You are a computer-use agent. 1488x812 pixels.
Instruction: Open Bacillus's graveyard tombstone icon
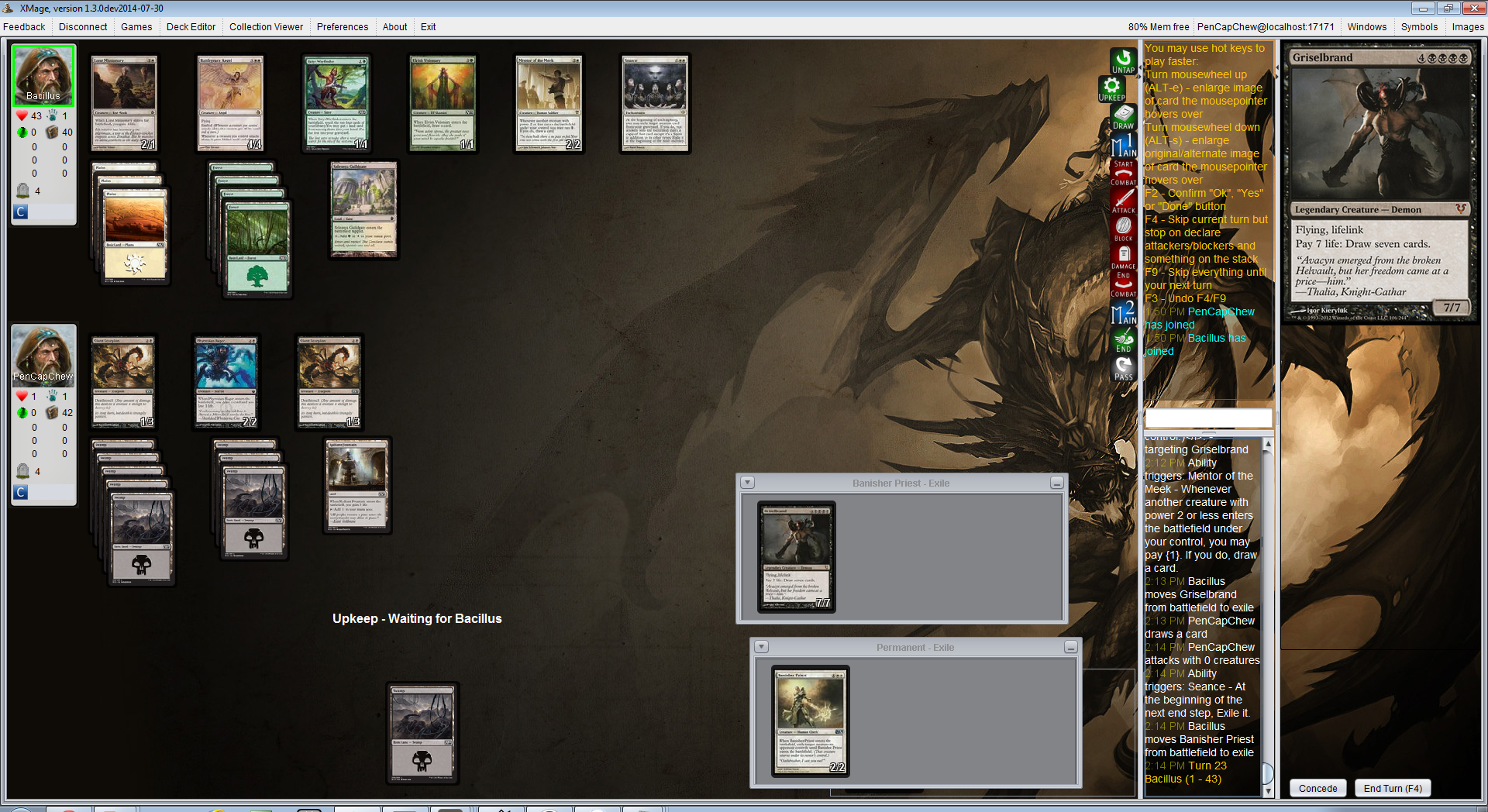tap(23, 191)
